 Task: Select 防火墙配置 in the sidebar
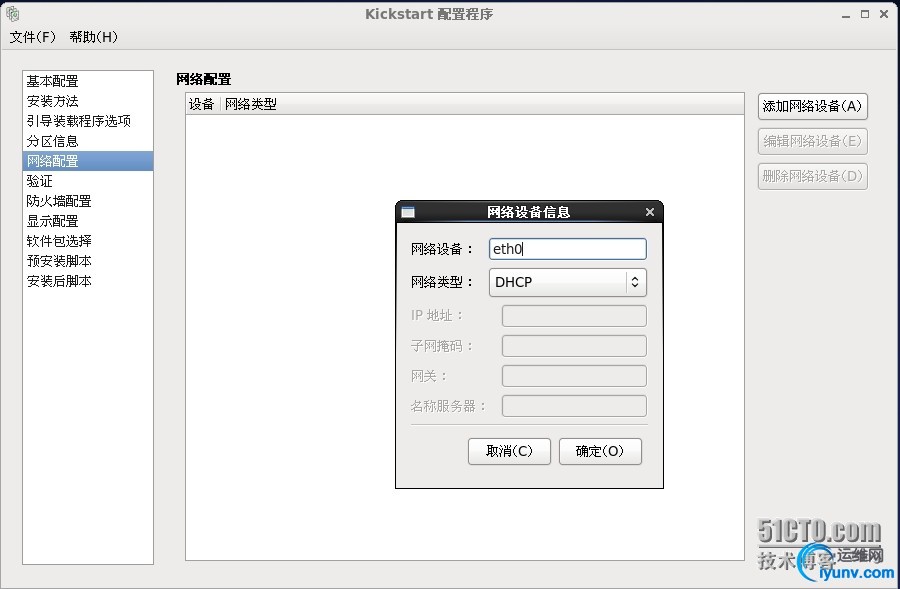pos(88,202)
